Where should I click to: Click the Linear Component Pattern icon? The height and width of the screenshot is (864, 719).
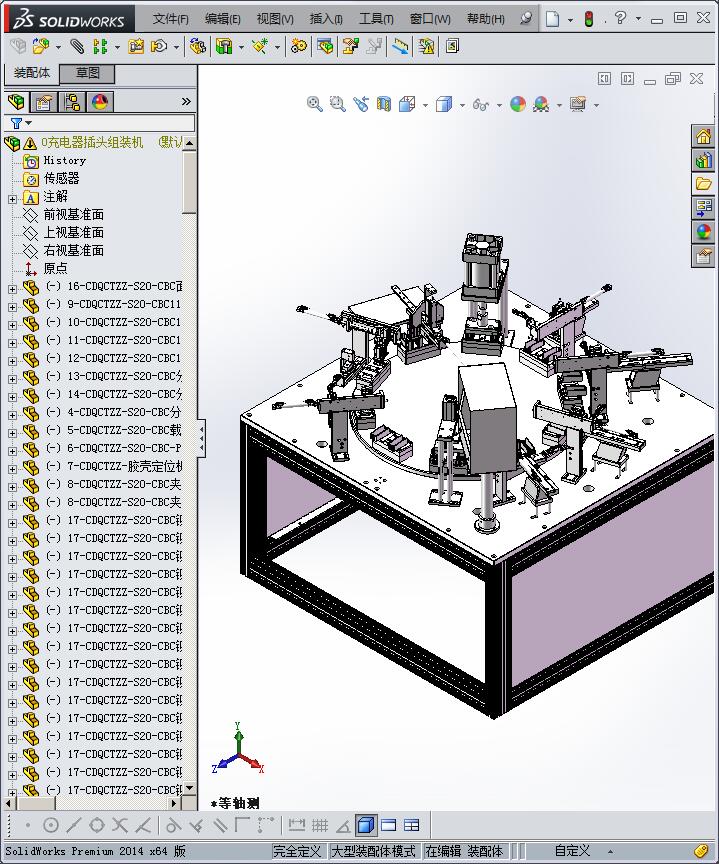(x=100, y=46)
